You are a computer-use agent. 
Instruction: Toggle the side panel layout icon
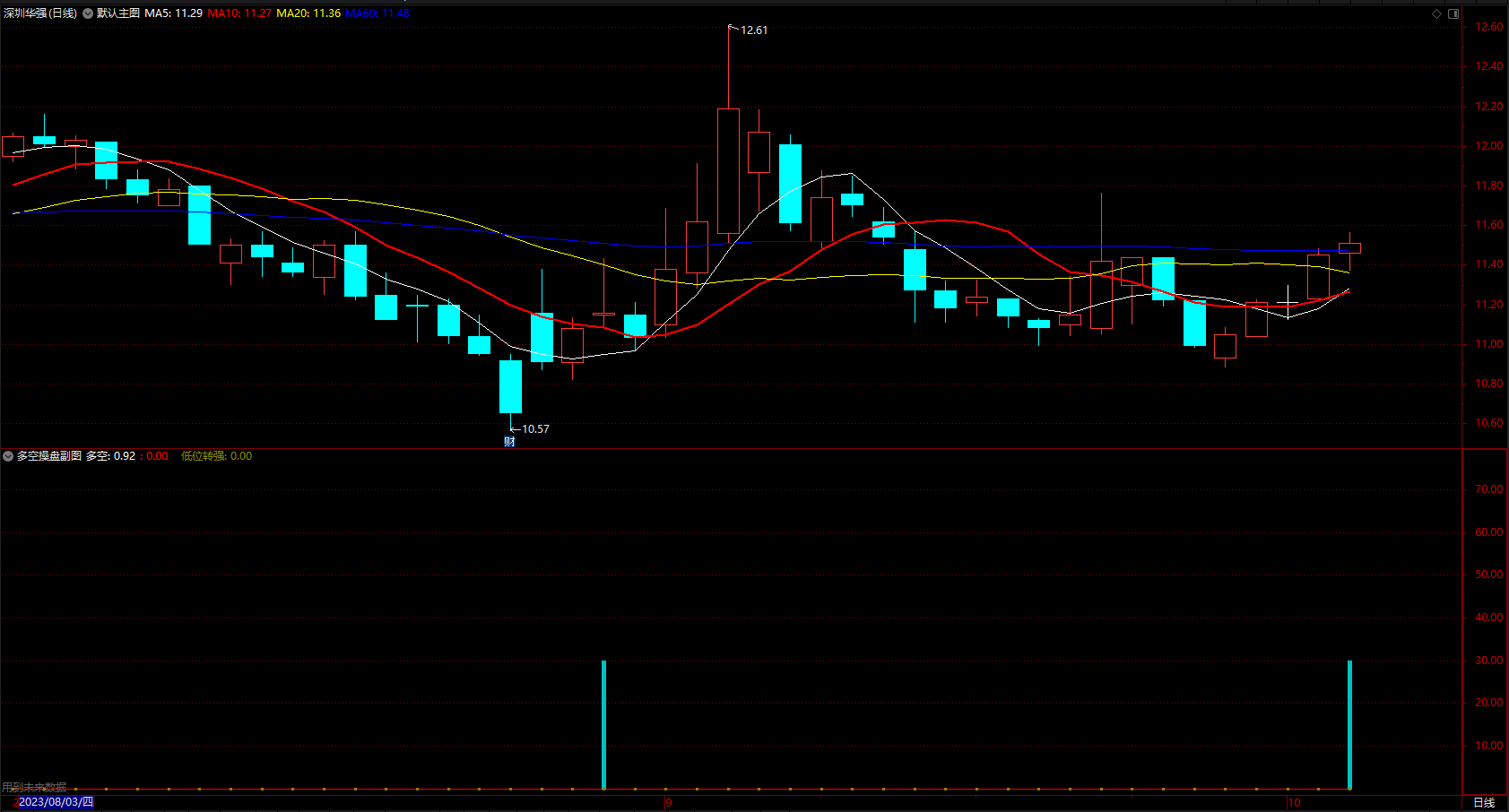click(1453, 13)
